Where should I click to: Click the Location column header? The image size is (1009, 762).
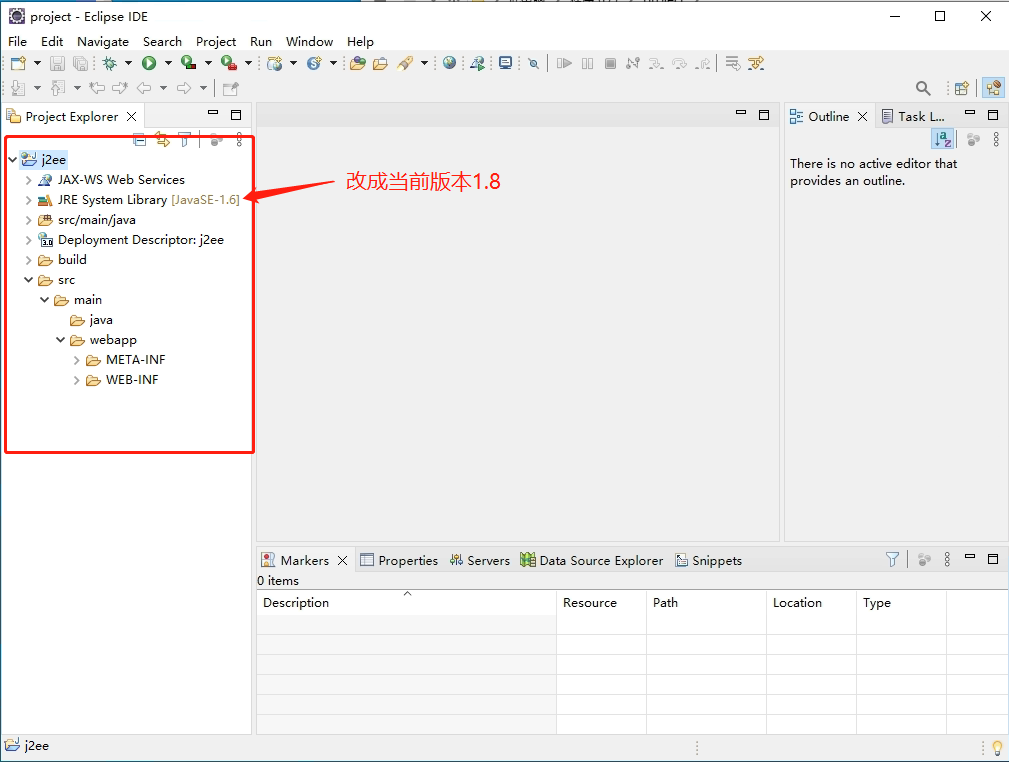811,602
